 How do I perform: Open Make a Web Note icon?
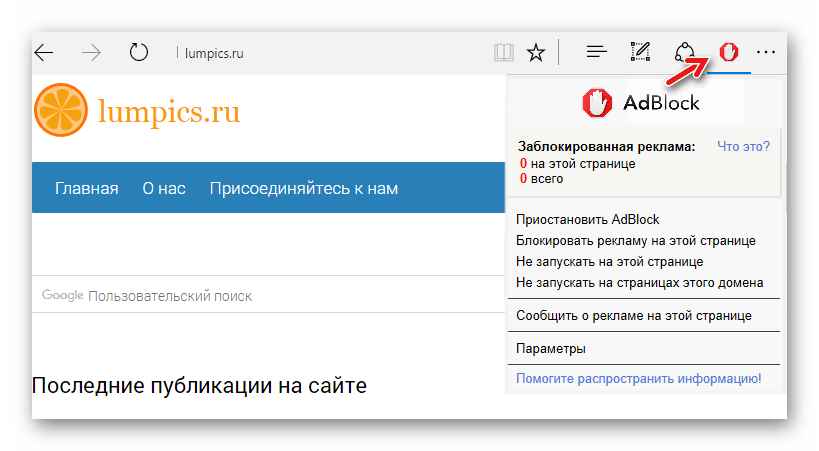641,53
